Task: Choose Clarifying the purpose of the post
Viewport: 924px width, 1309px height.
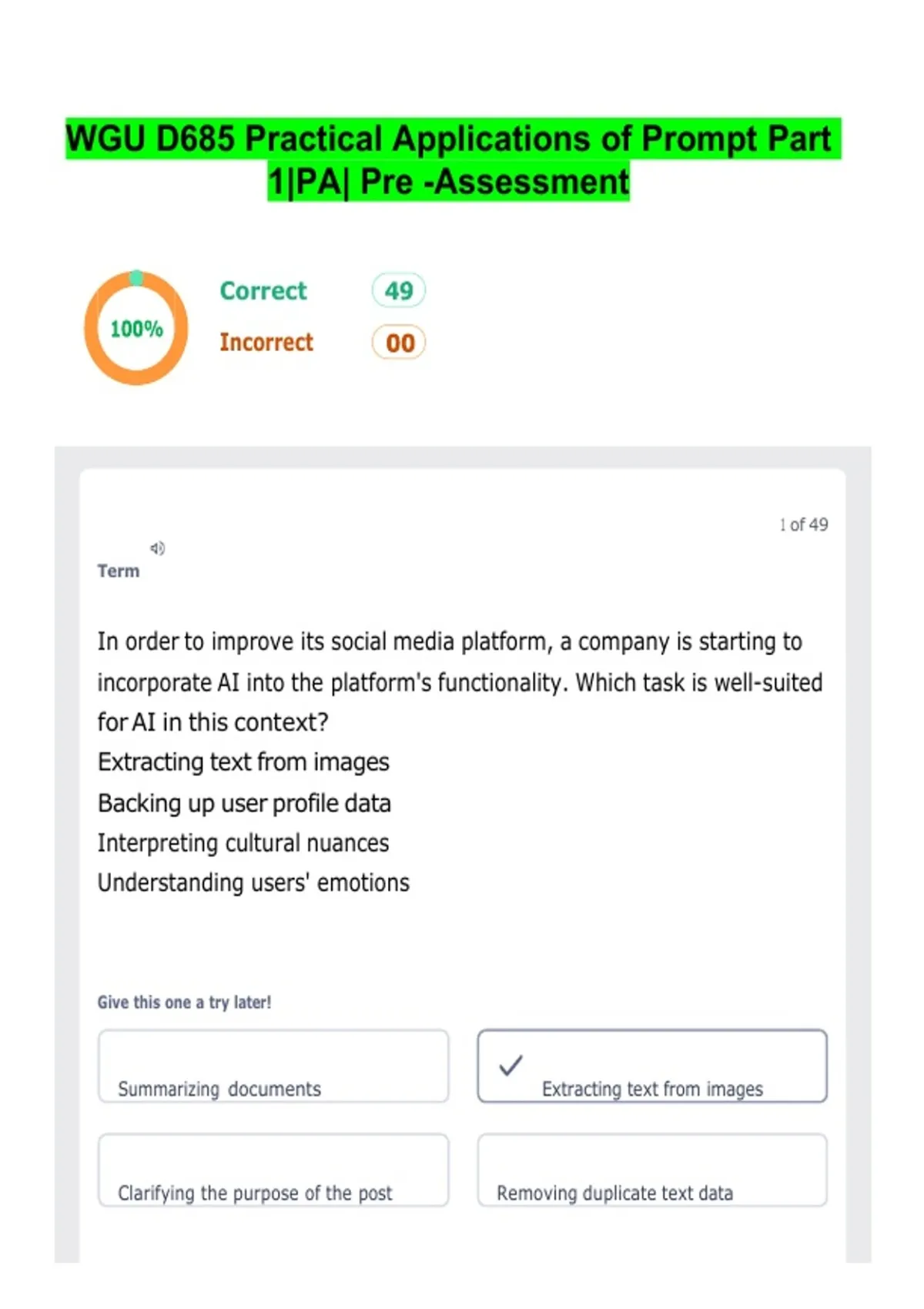Action: pos(273,1170)
